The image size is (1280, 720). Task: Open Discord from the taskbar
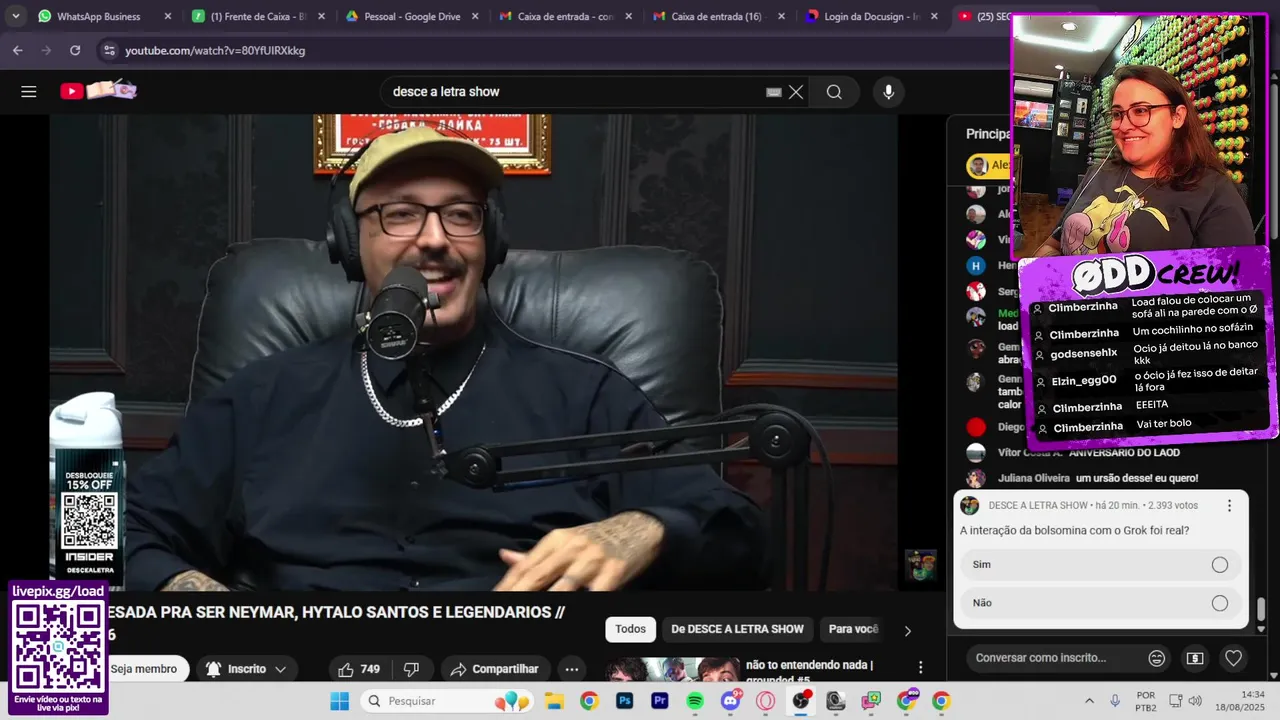pos(731,701)
